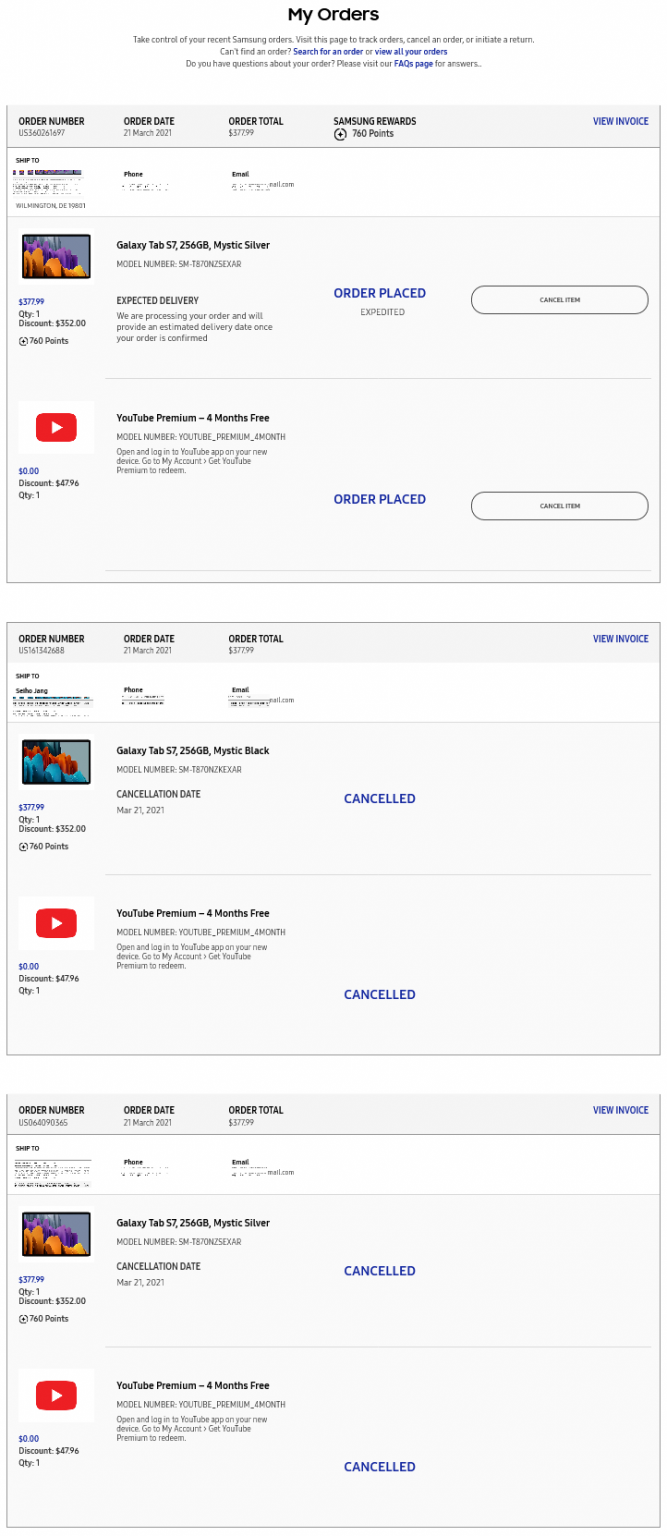Viewport: 667px width, 1536px height.
Task: View invoice for order US064090365
Action: click(x=620, y=1110)
